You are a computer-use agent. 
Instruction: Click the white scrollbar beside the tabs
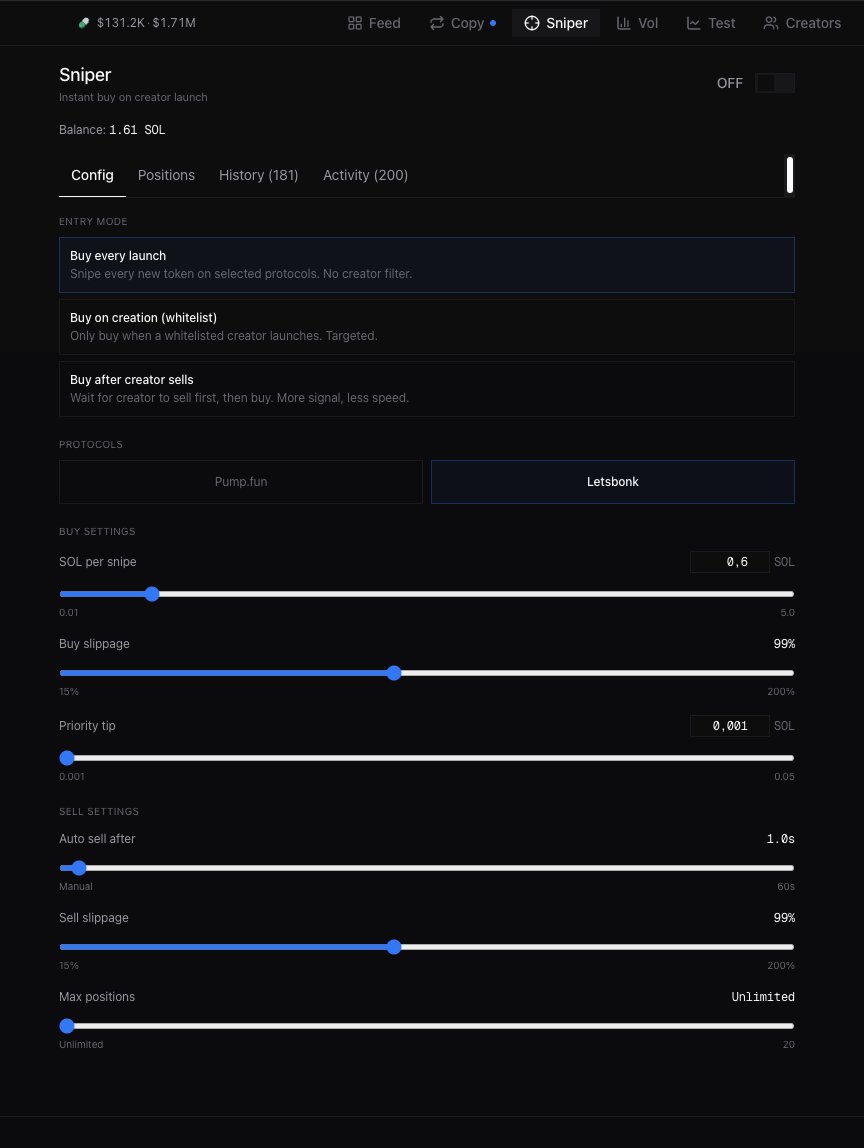click(790, 175)
